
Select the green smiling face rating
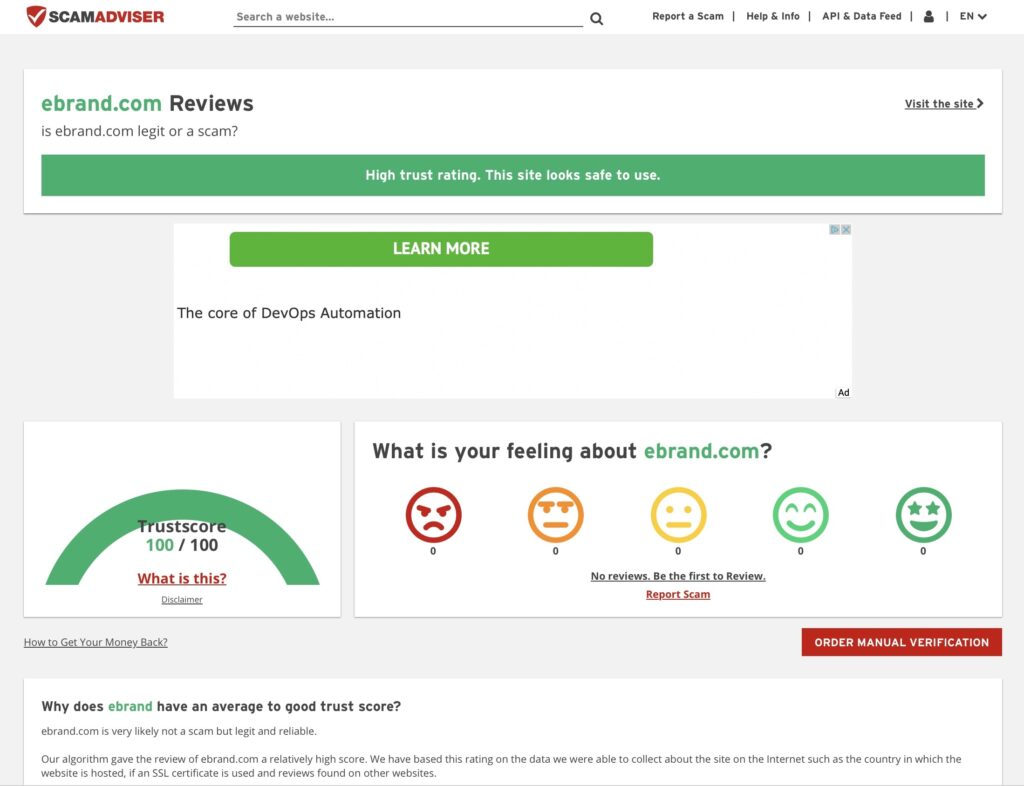800,515
